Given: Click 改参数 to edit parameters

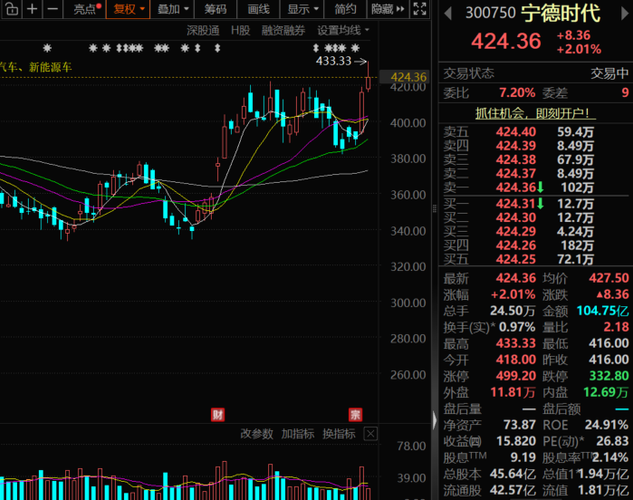Looking at the screenshot, I should [x=257, y=434].
